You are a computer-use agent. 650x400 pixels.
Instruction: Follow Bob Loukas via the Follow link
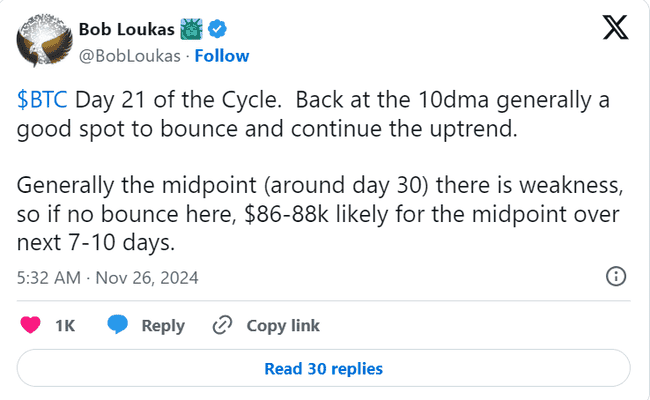(x=222, y=56)
